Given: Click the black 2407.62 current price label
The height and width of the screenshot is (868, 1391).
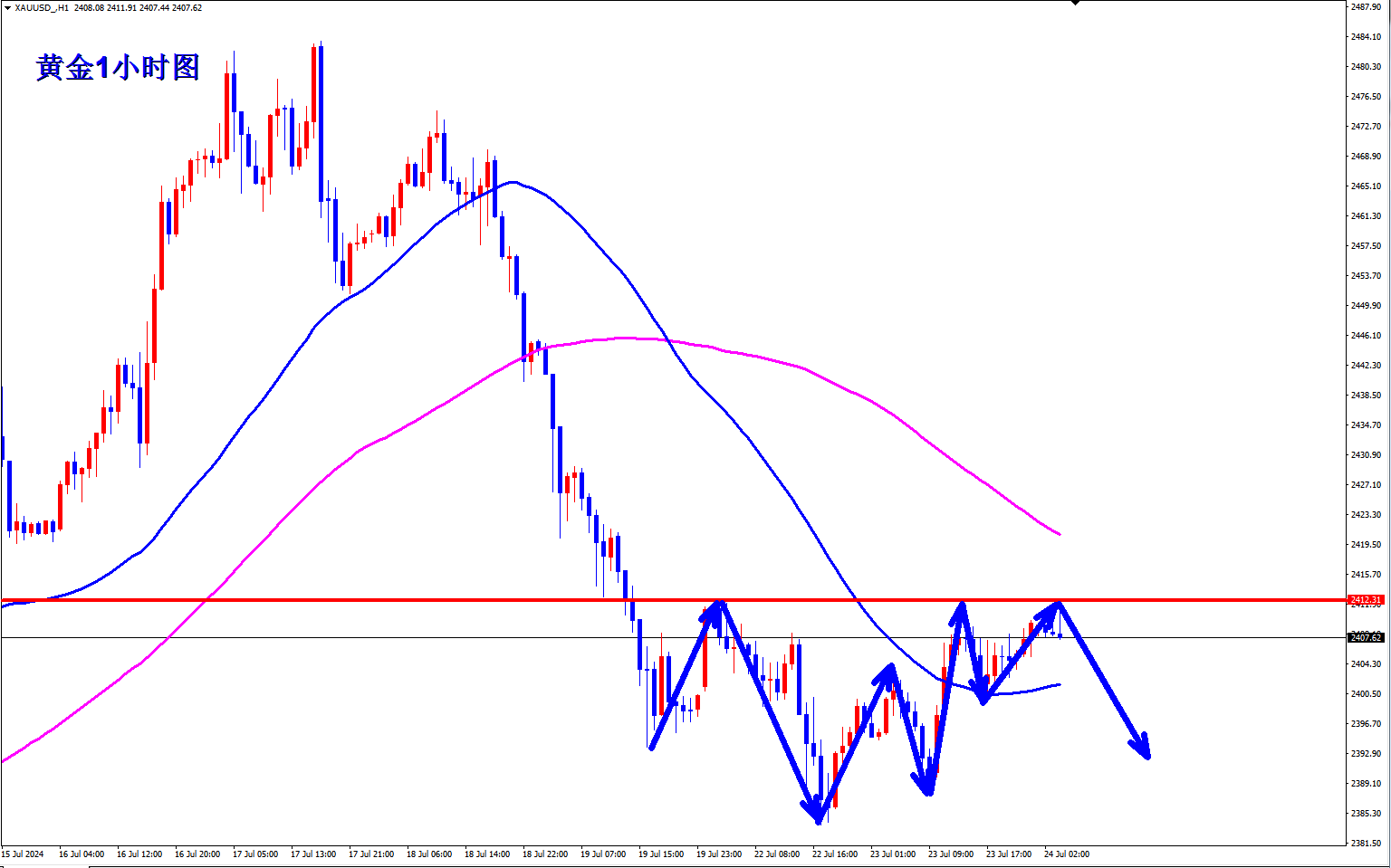Looking at the screenshot, I should pos(1366,638).
